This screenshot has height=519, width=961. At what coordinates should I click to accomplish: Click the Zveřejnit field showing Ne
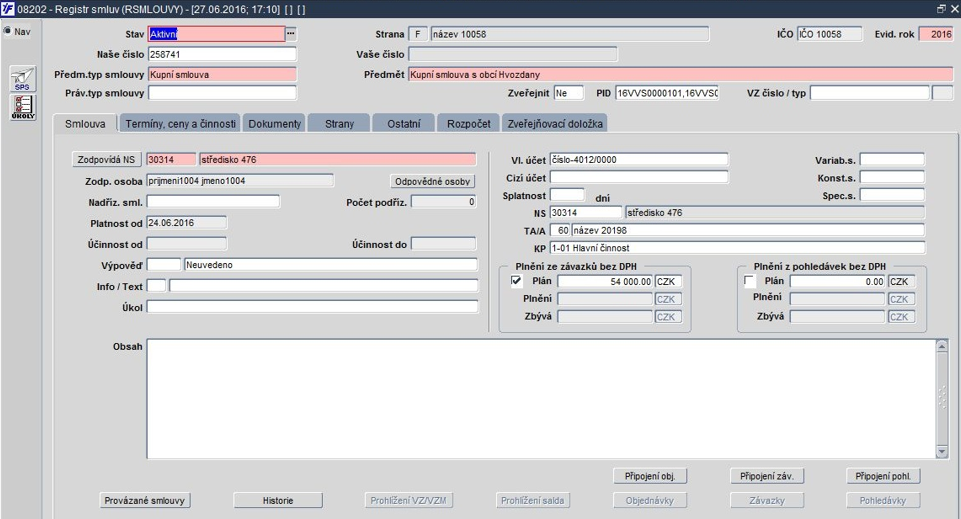tap(569, 93)
